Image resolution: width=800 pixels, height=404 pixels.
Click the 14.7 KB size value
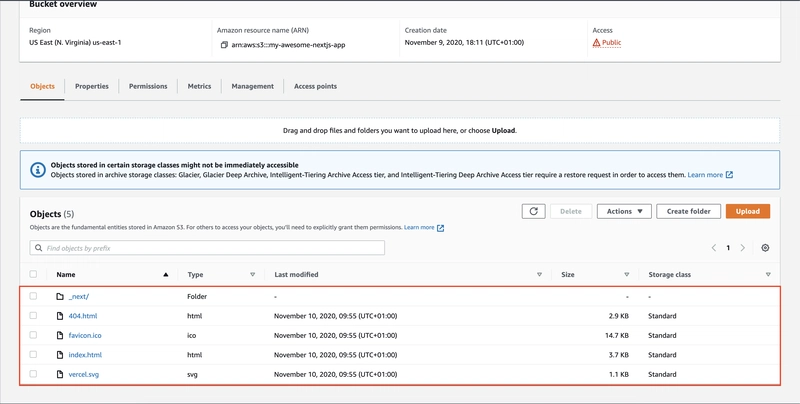coord(616,335)
